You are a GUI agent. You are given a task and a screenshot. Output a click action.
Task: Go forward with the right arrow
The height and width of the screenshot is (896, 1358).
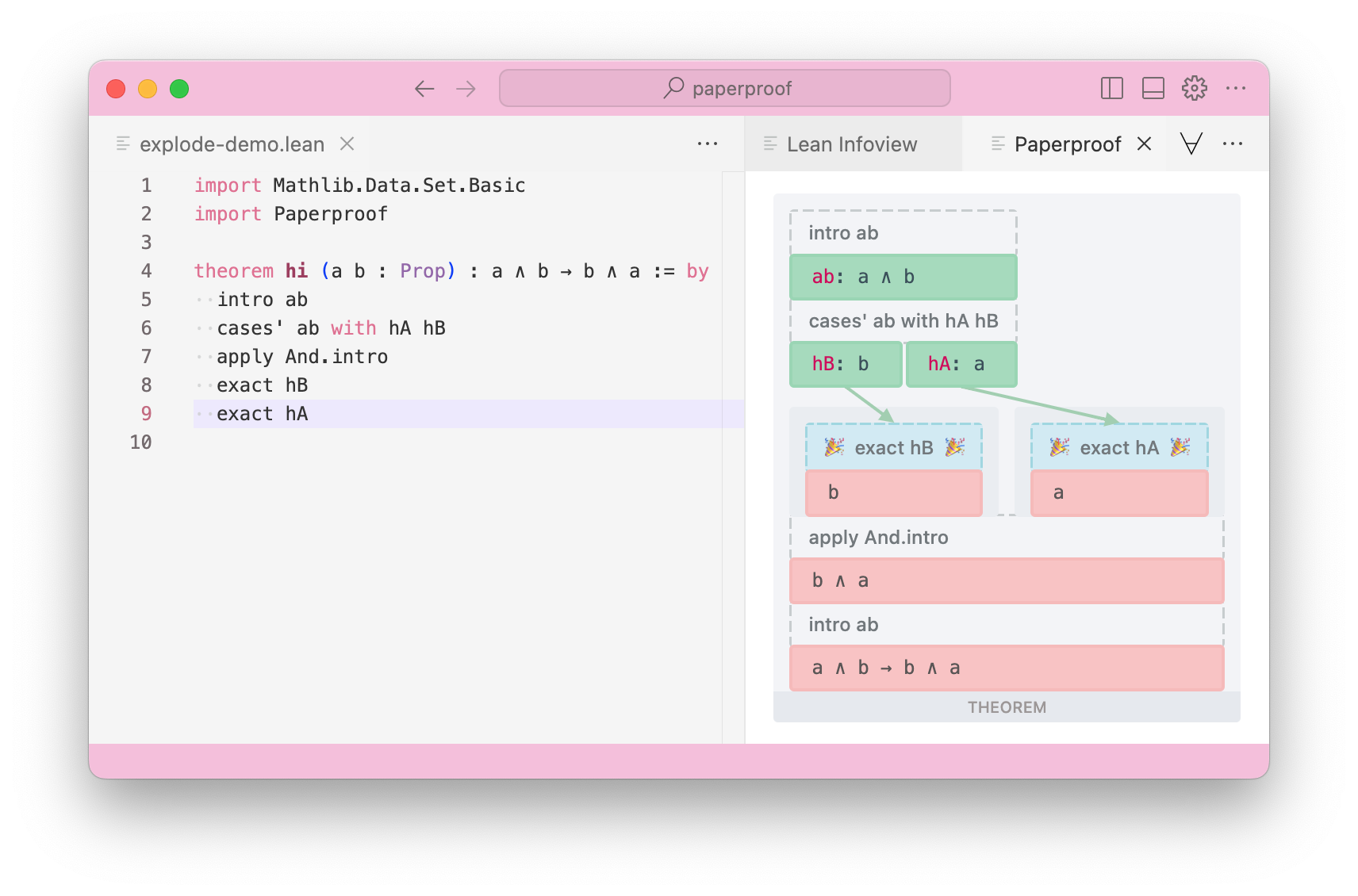(466, 89)
